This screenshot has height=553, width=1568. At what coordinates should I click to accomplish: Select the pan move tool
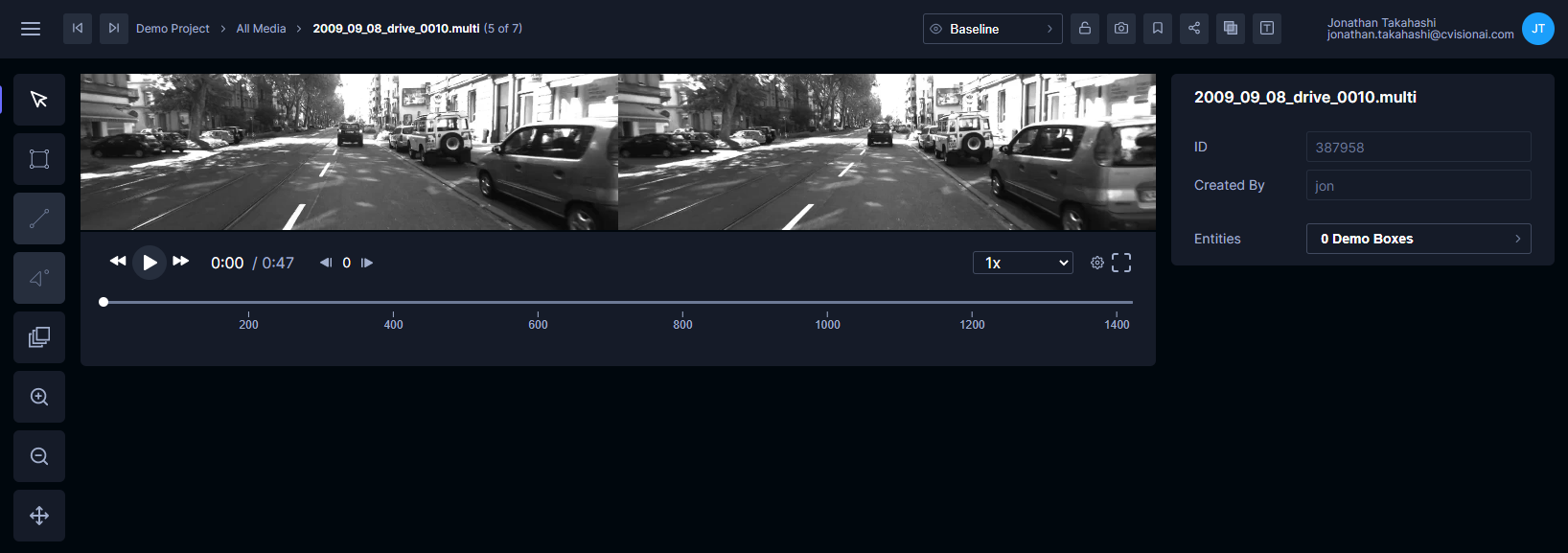[x=39, y=516]
